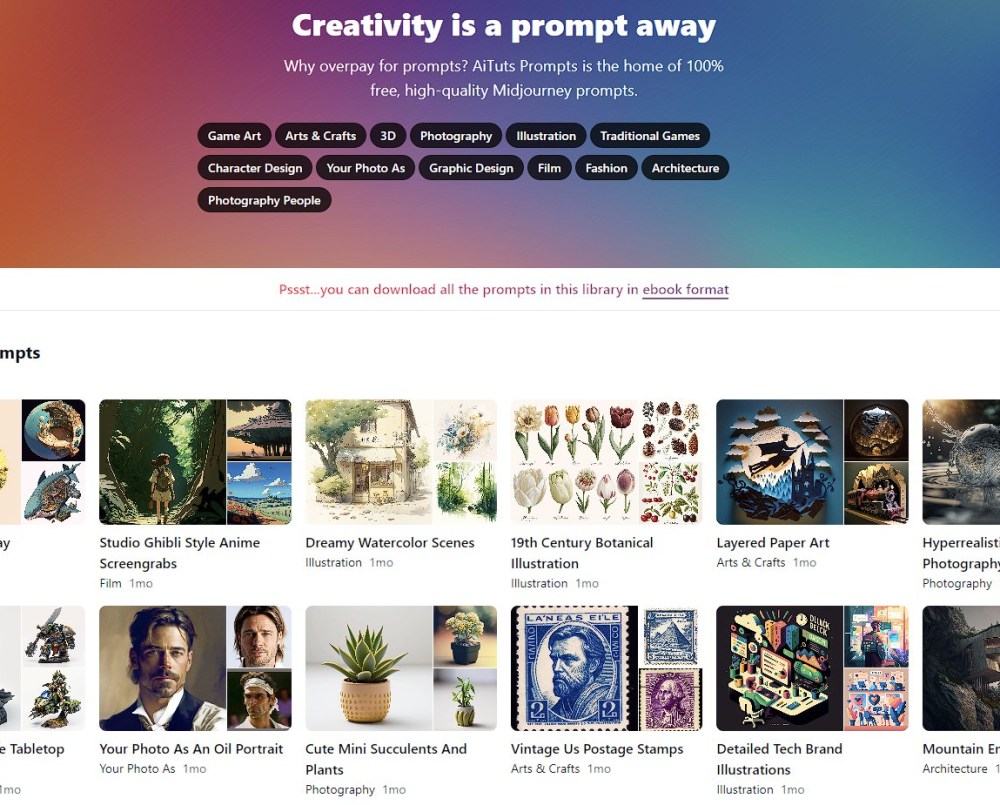Open the Dreamy Watercolor Scenes title link

[x=390, y=543]
